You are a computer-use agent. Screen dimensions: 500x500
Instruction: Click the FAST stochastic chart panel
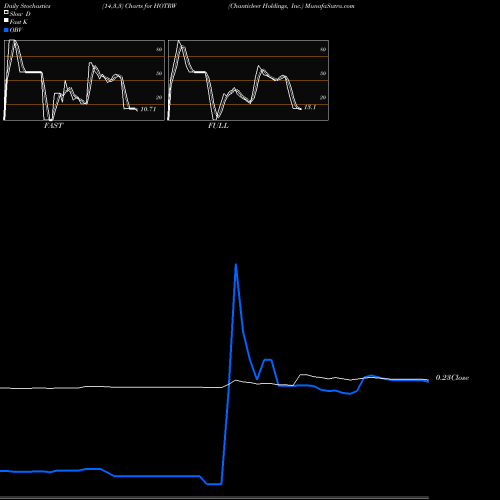(84, 80)
